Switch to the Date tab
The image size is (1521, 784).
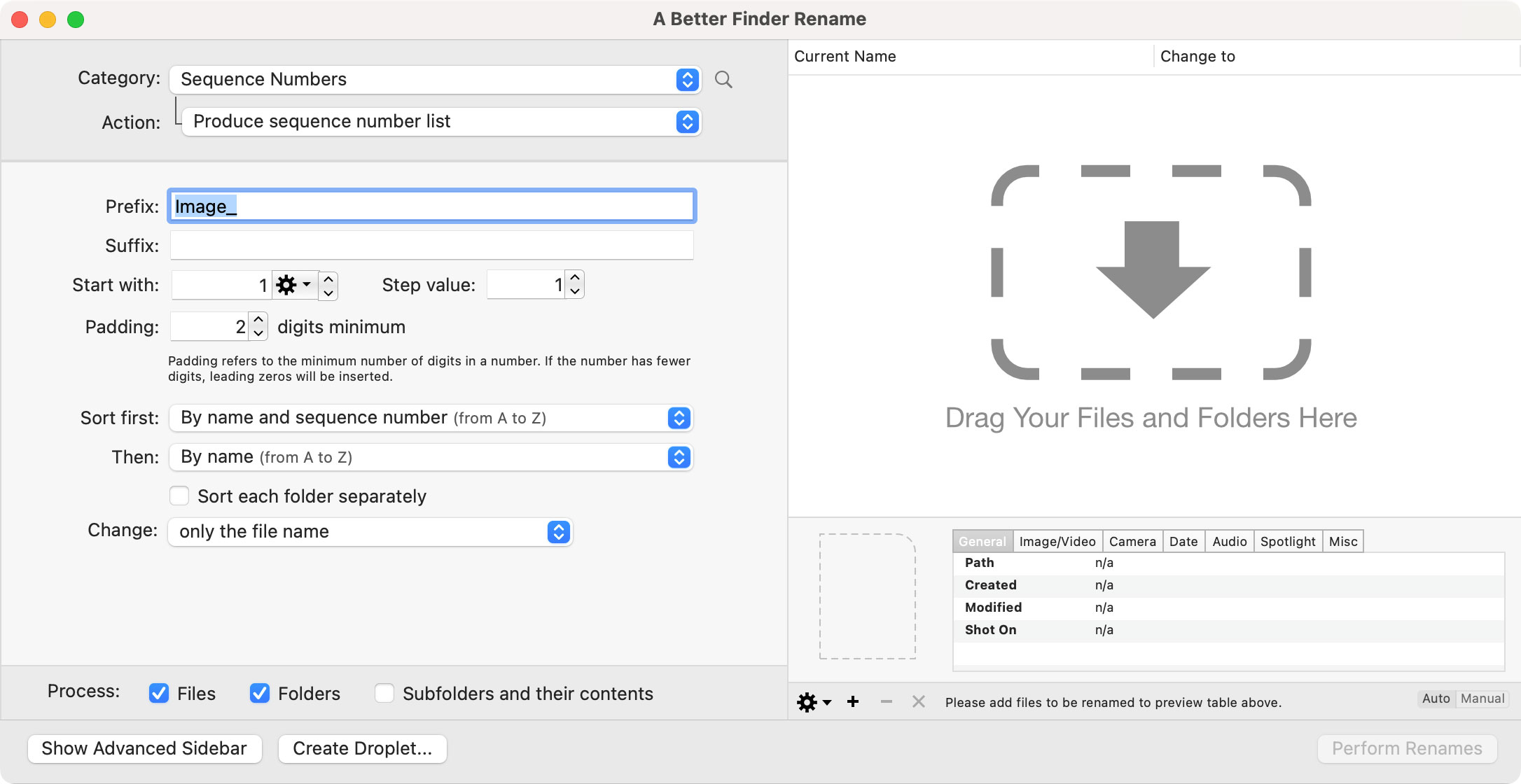tap(1183, 541)
